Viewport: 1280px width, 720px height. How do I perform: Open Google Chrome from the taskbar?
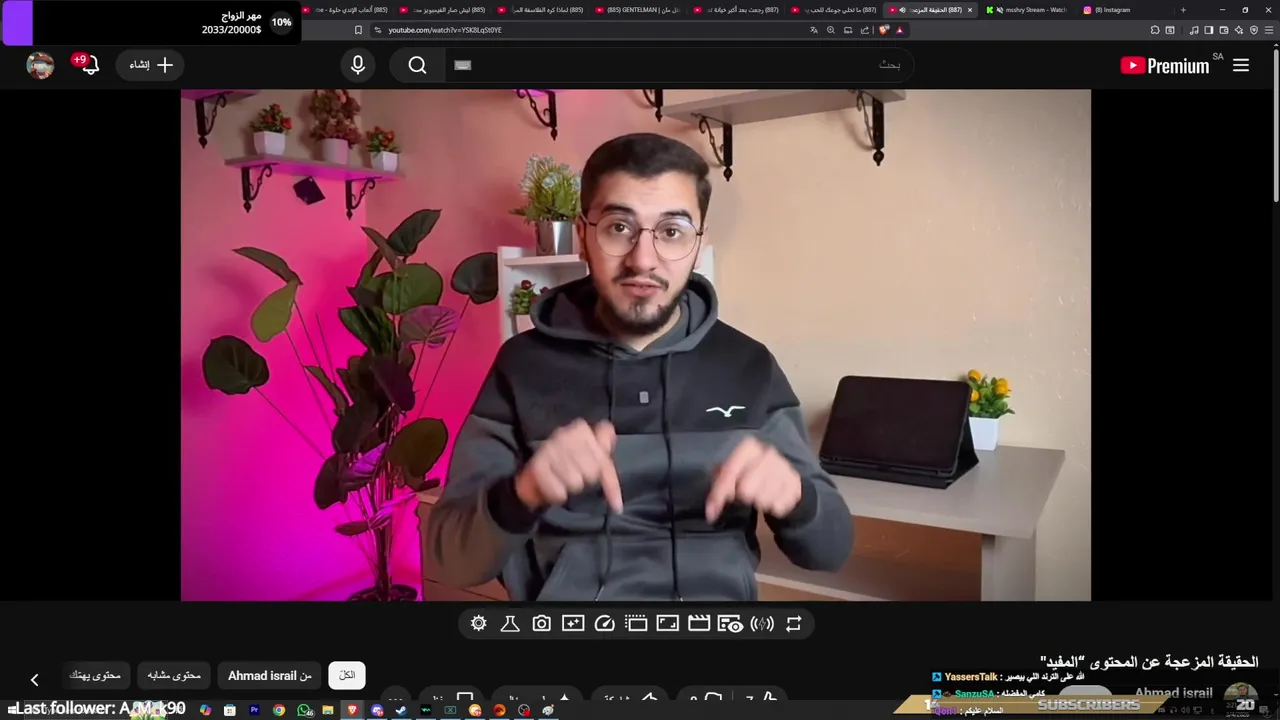coord(279,710)
